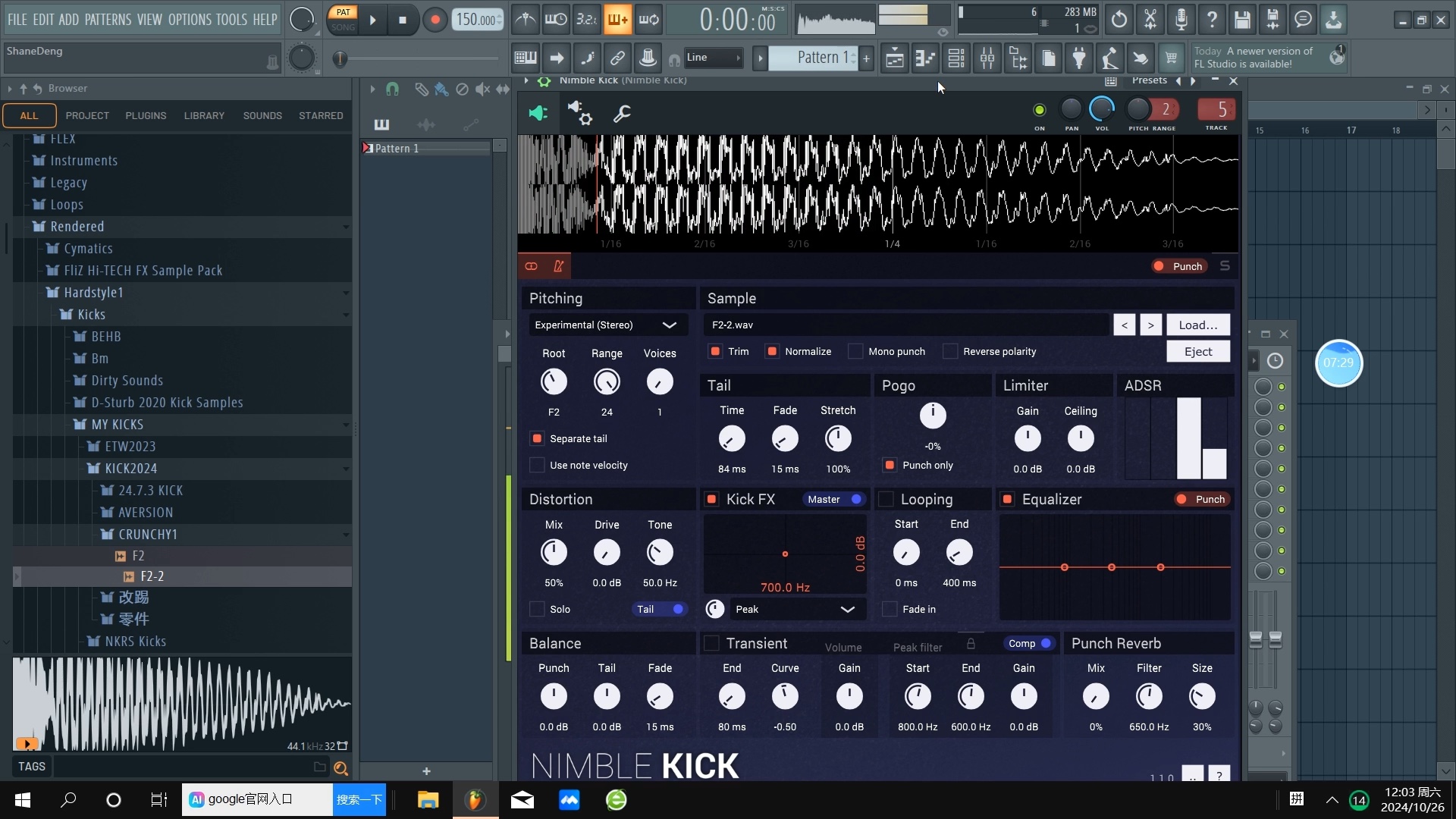This screenshot has width=1456, height=819.
Task: Click the link to controller chain icon
Action: [618, 58]
